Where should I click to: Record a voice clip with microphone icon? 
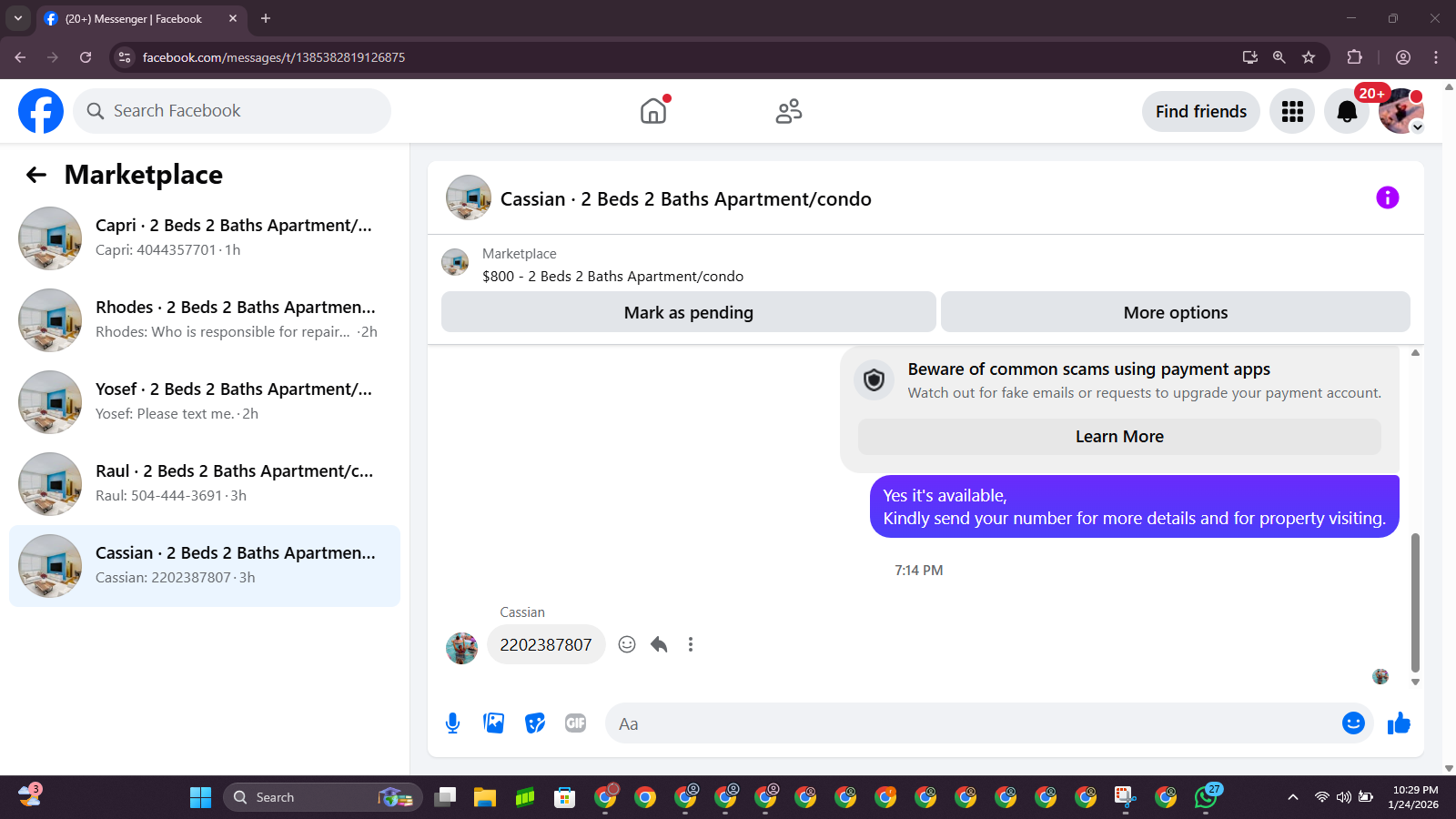[x=452, y=723]
